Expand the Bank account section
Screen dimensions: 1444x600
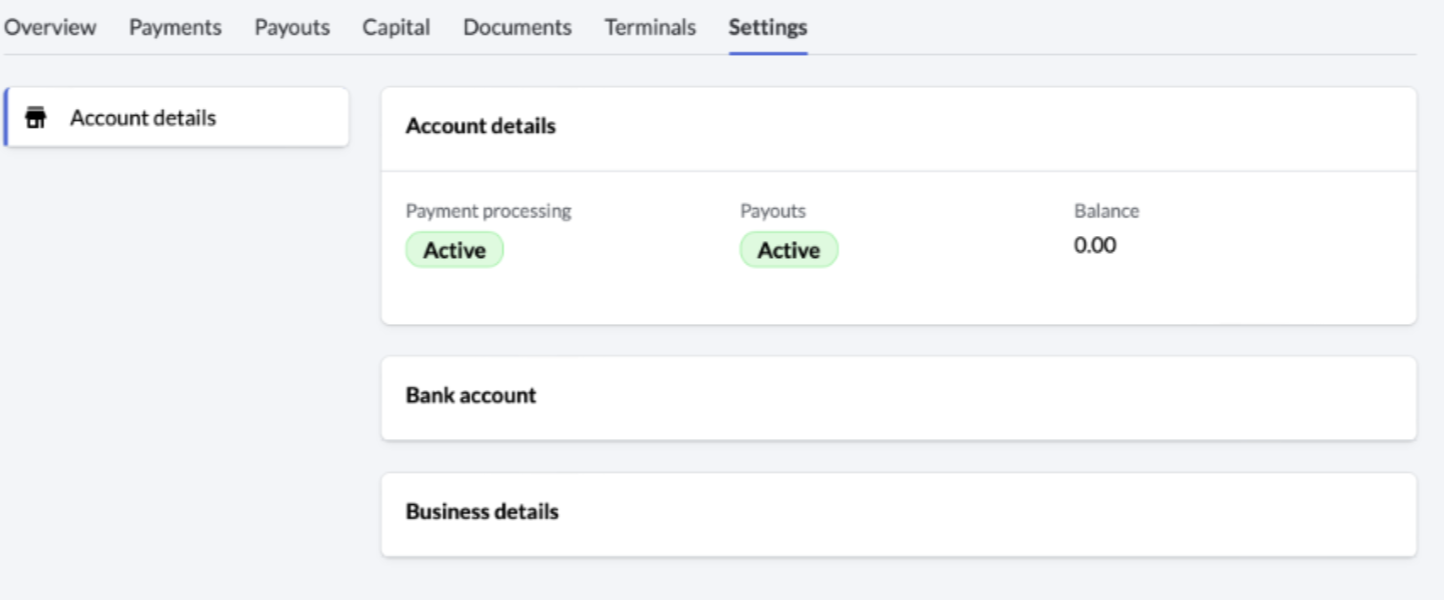coord(898,397)
